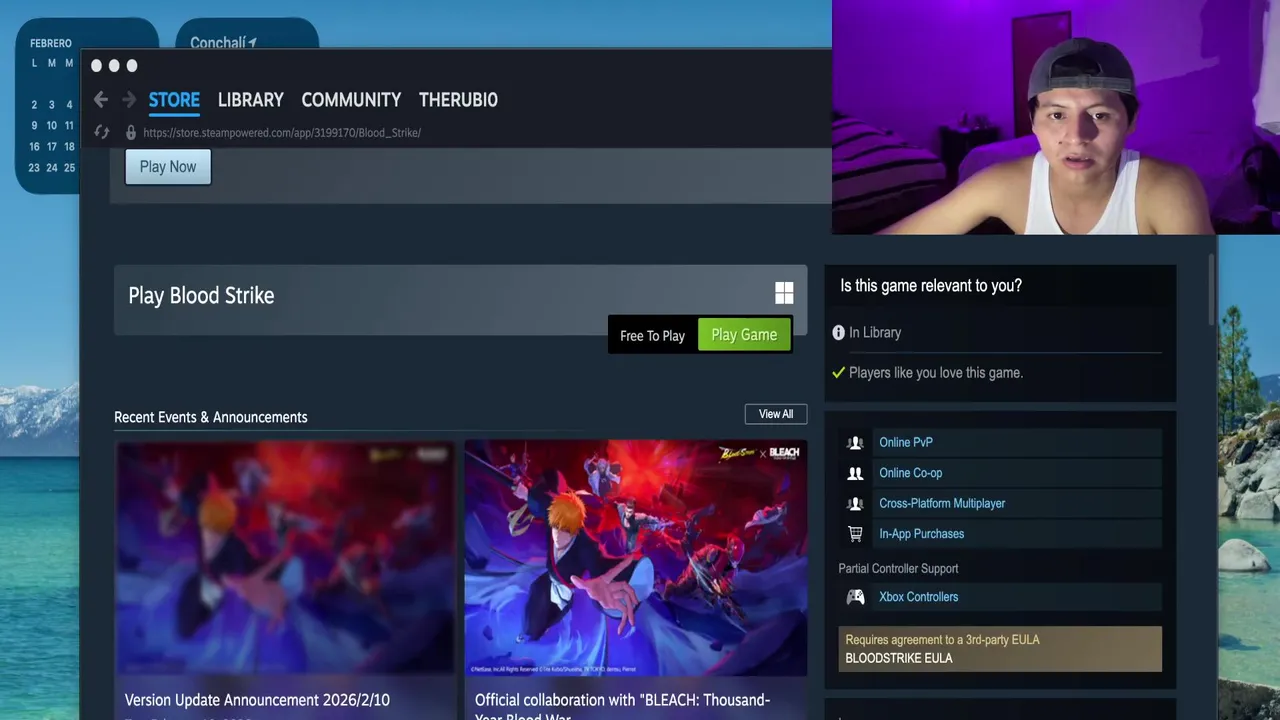1280x720 pixels.
Task: Open the Online Co-op category link
Action: 910,473
